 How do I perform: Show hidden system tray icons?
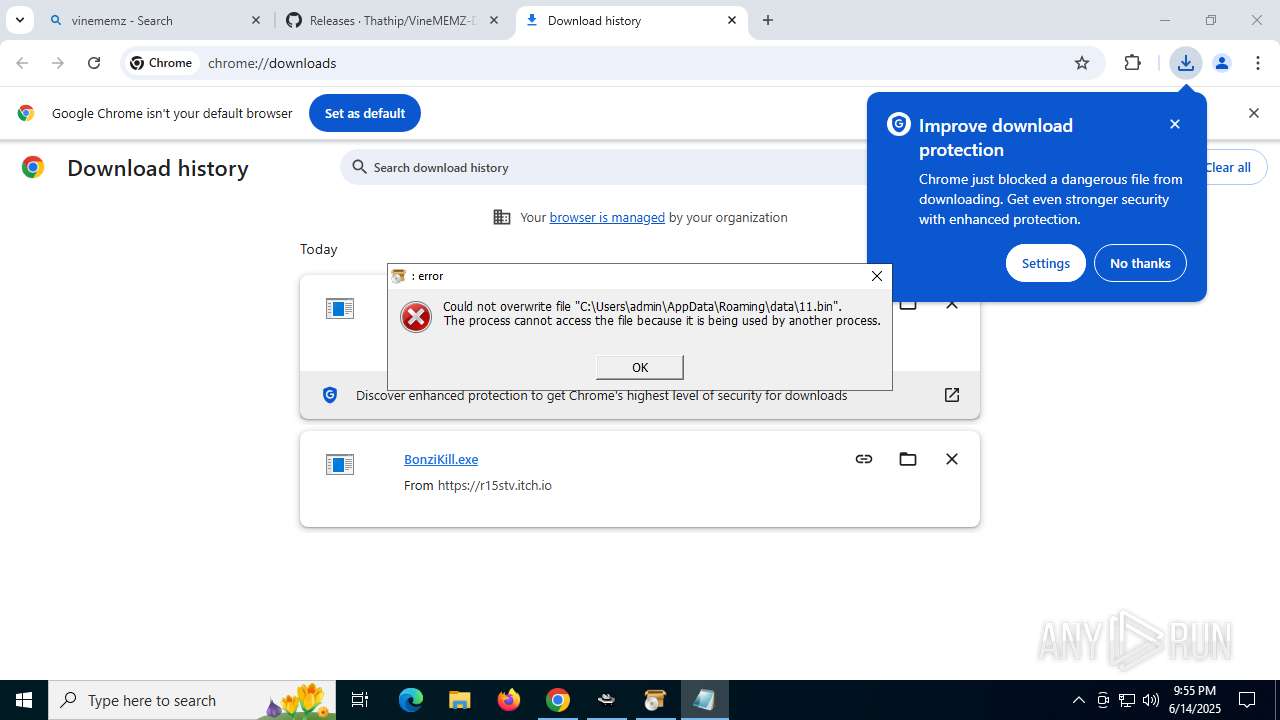coord(1078,700)
